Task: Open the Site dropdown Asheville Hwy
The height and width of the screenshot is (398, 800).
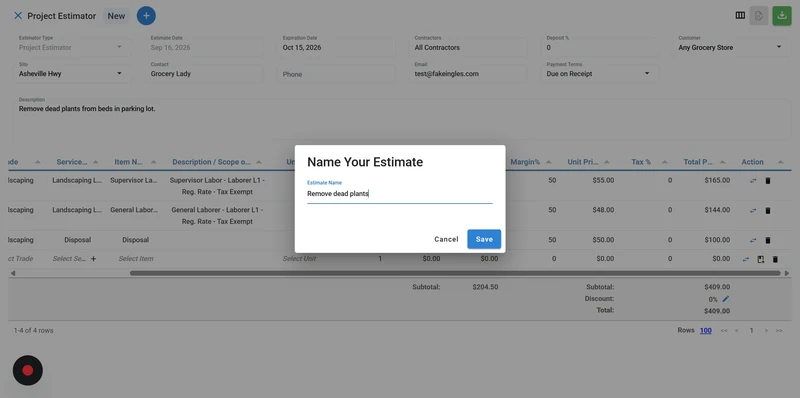Action: tap(71, 73)
